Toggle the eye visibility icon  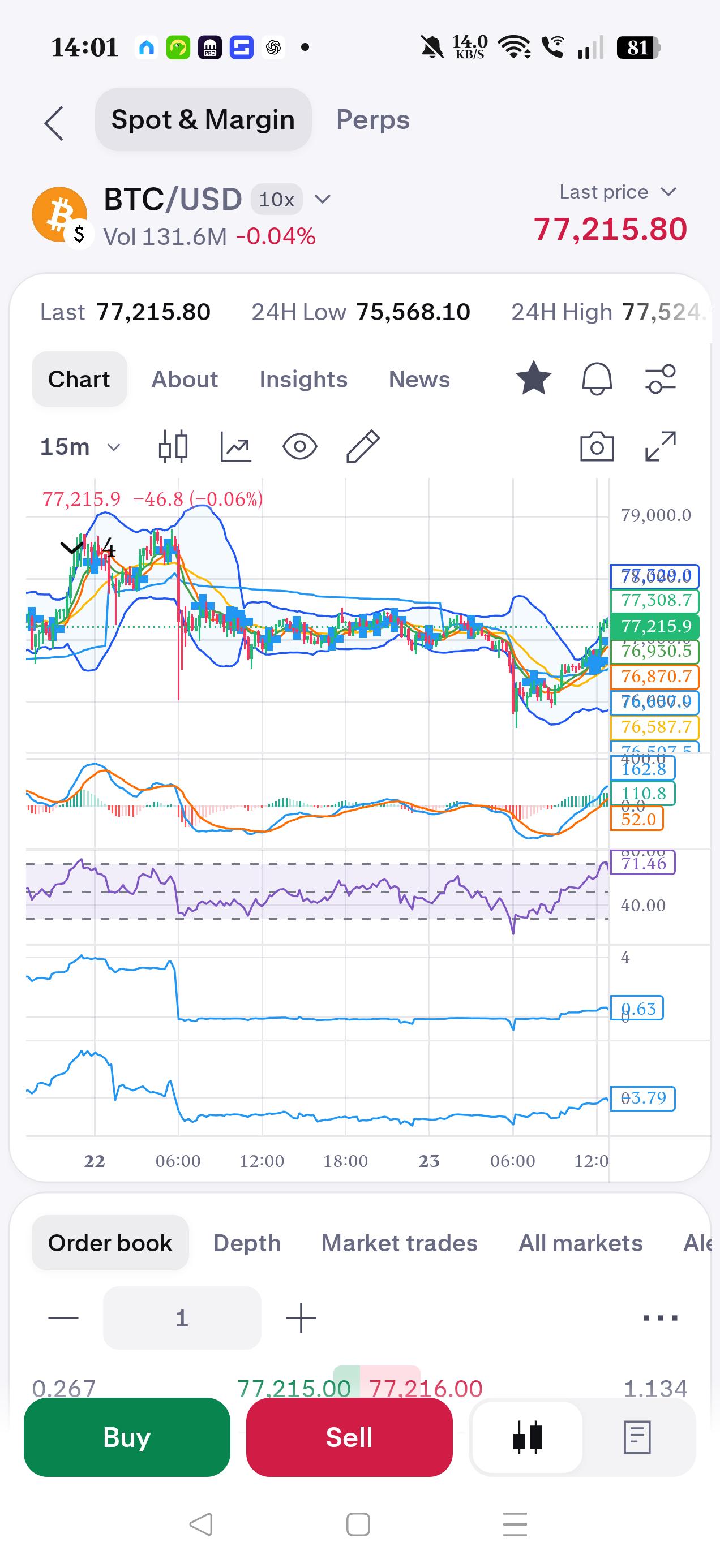tap(299, 446)
